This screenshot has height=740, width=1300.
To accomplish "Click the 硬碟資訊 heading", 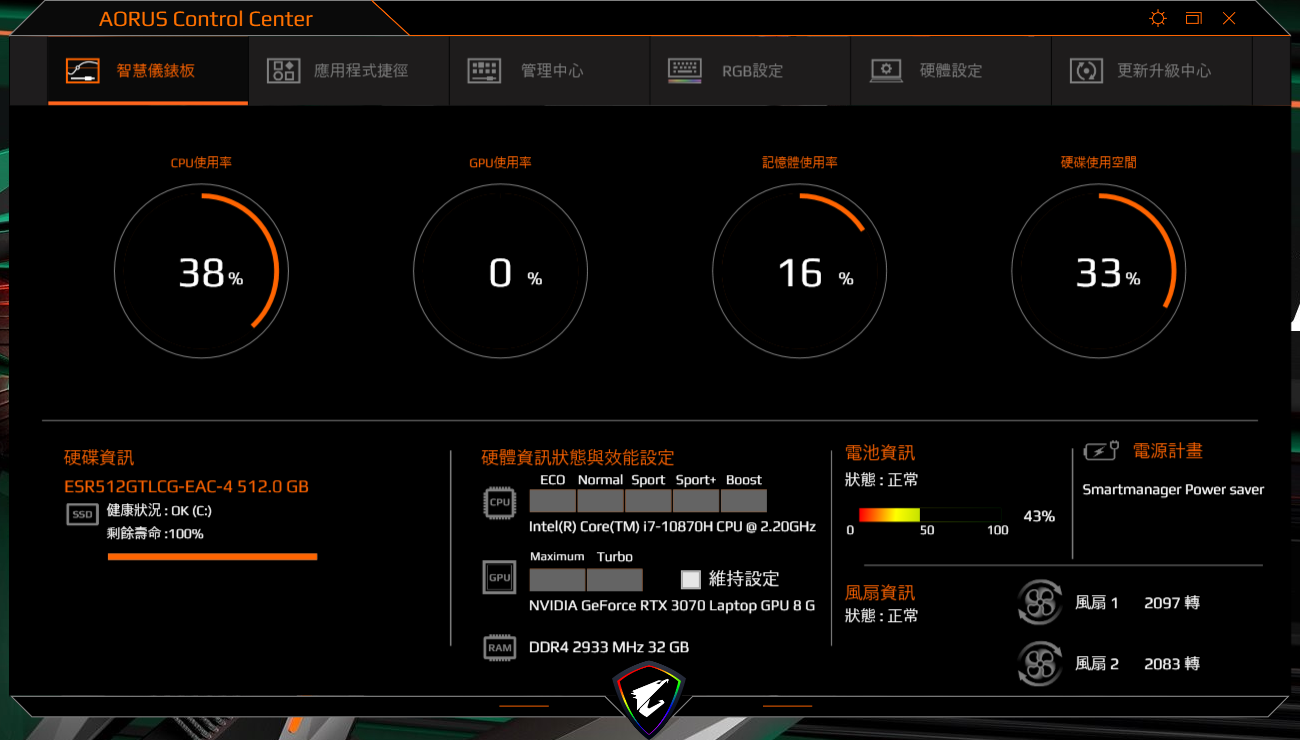I will (x=99, y=458).
